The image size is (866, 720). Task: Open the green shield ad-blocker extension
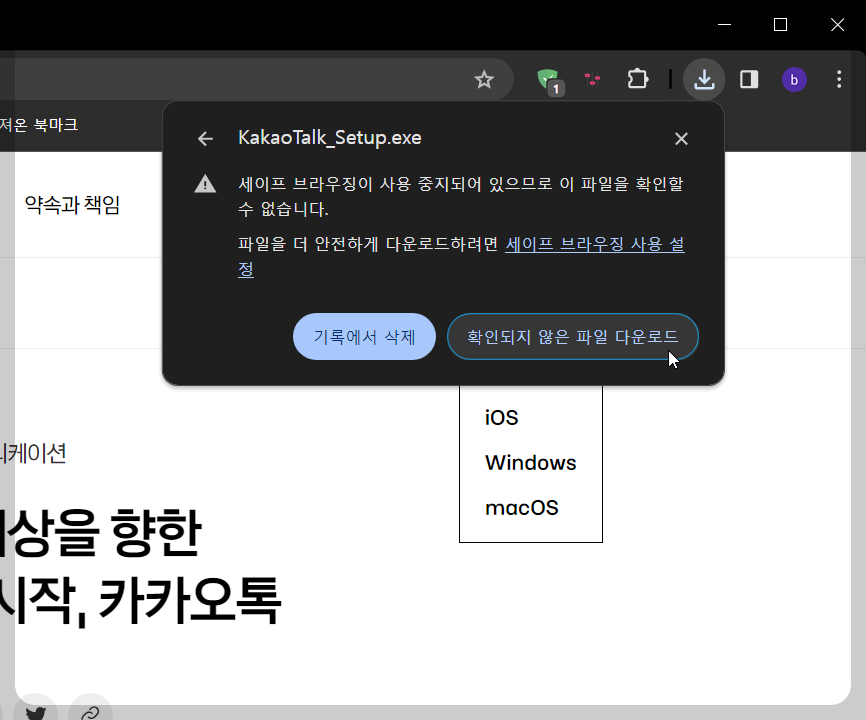tap(549, 81)
